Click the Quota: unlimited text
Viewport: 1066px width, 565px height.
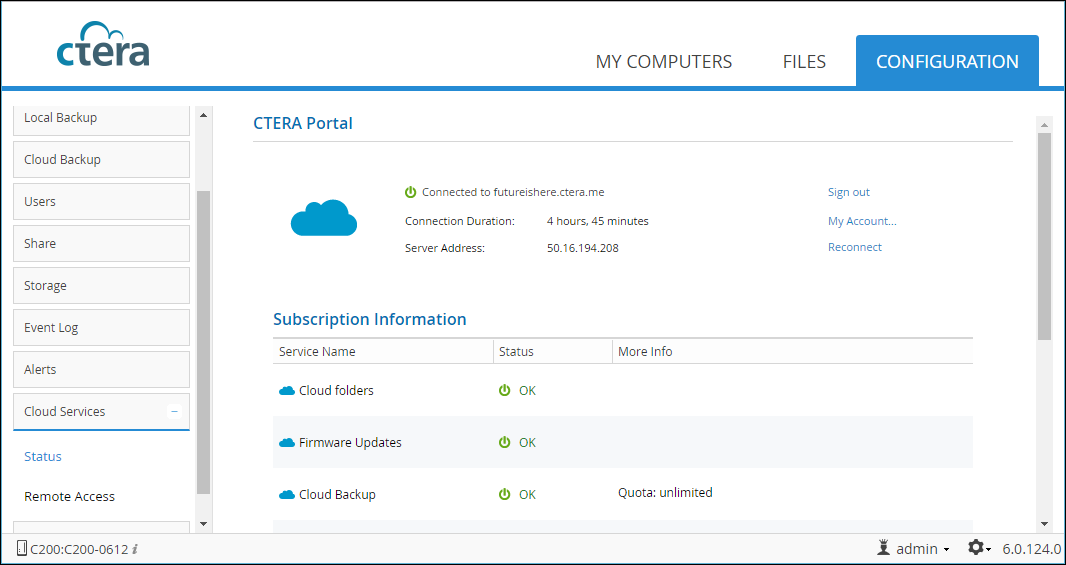coord(665,492)
